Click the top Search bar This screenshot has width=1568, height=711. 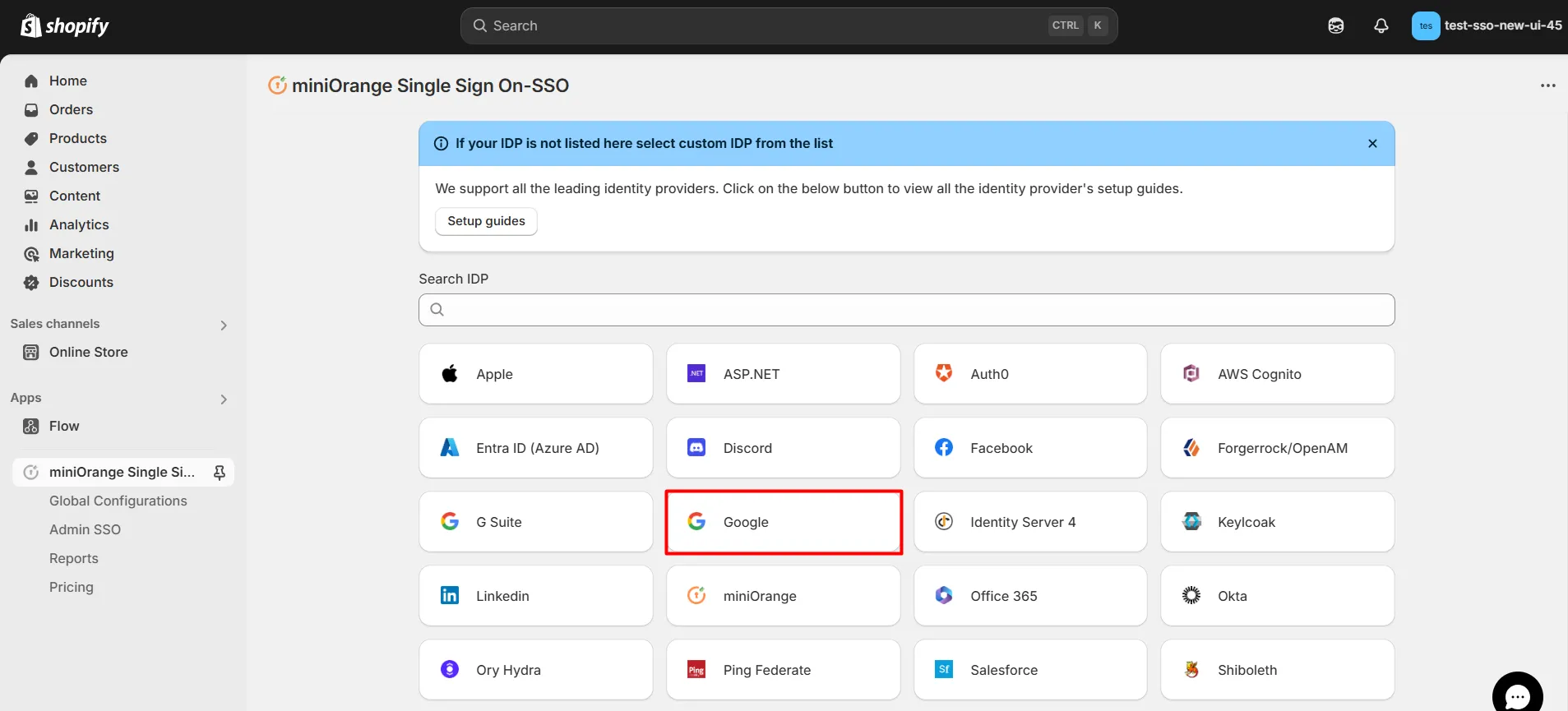pos(789,25)
